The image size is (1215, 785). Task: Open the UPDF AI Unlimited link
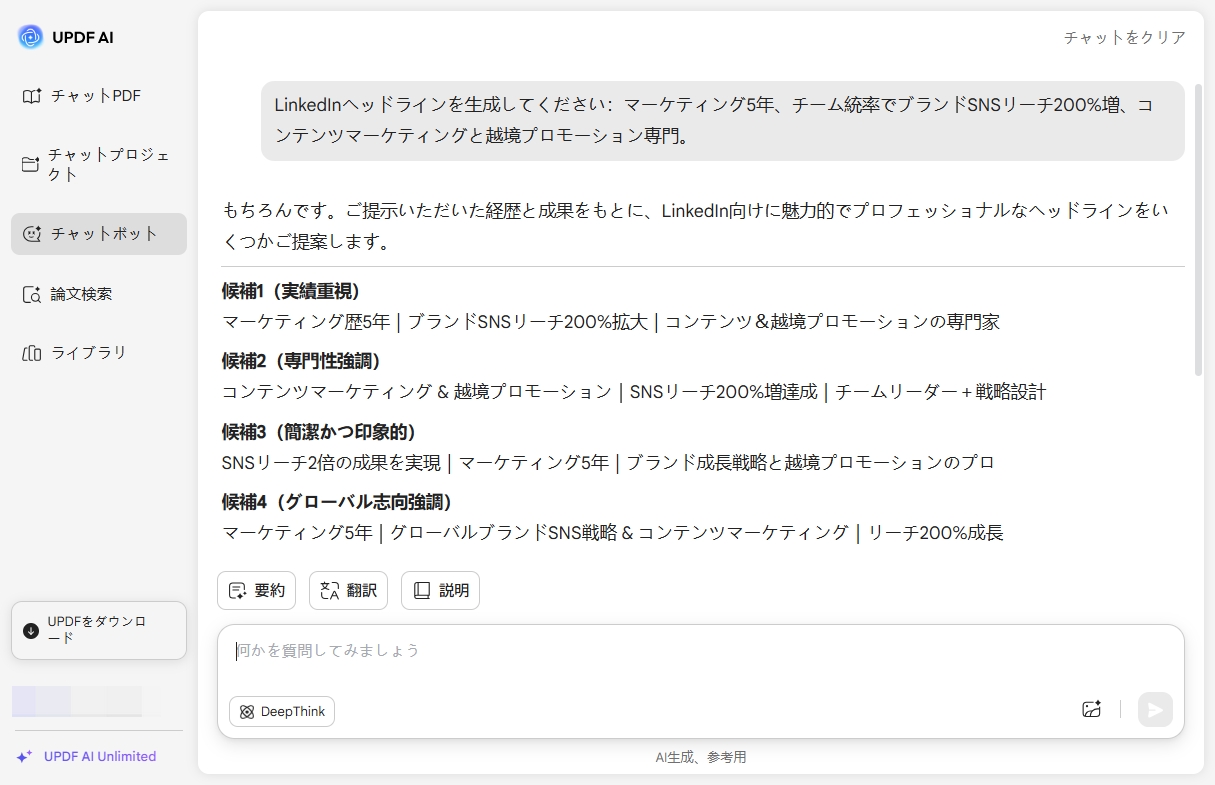pos(87,757)
